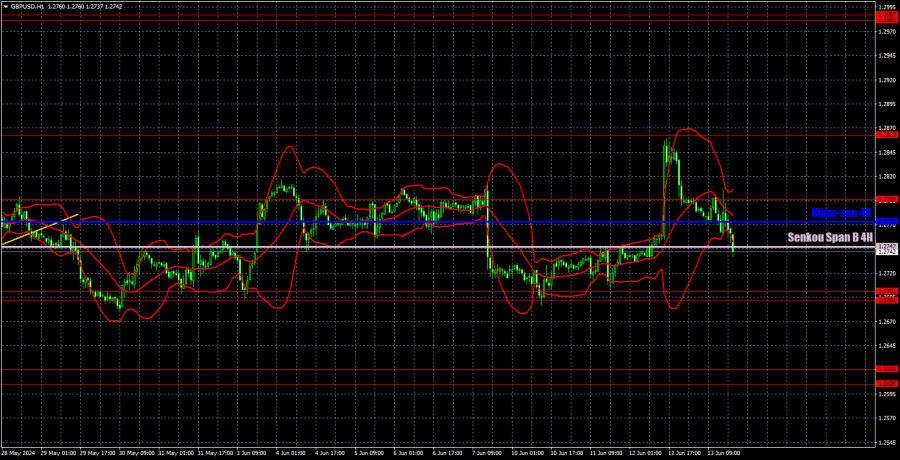Viewport: 900px width, 460px height.
Task: Select the yellow trend line at left
Action: [x=40, y=228]
